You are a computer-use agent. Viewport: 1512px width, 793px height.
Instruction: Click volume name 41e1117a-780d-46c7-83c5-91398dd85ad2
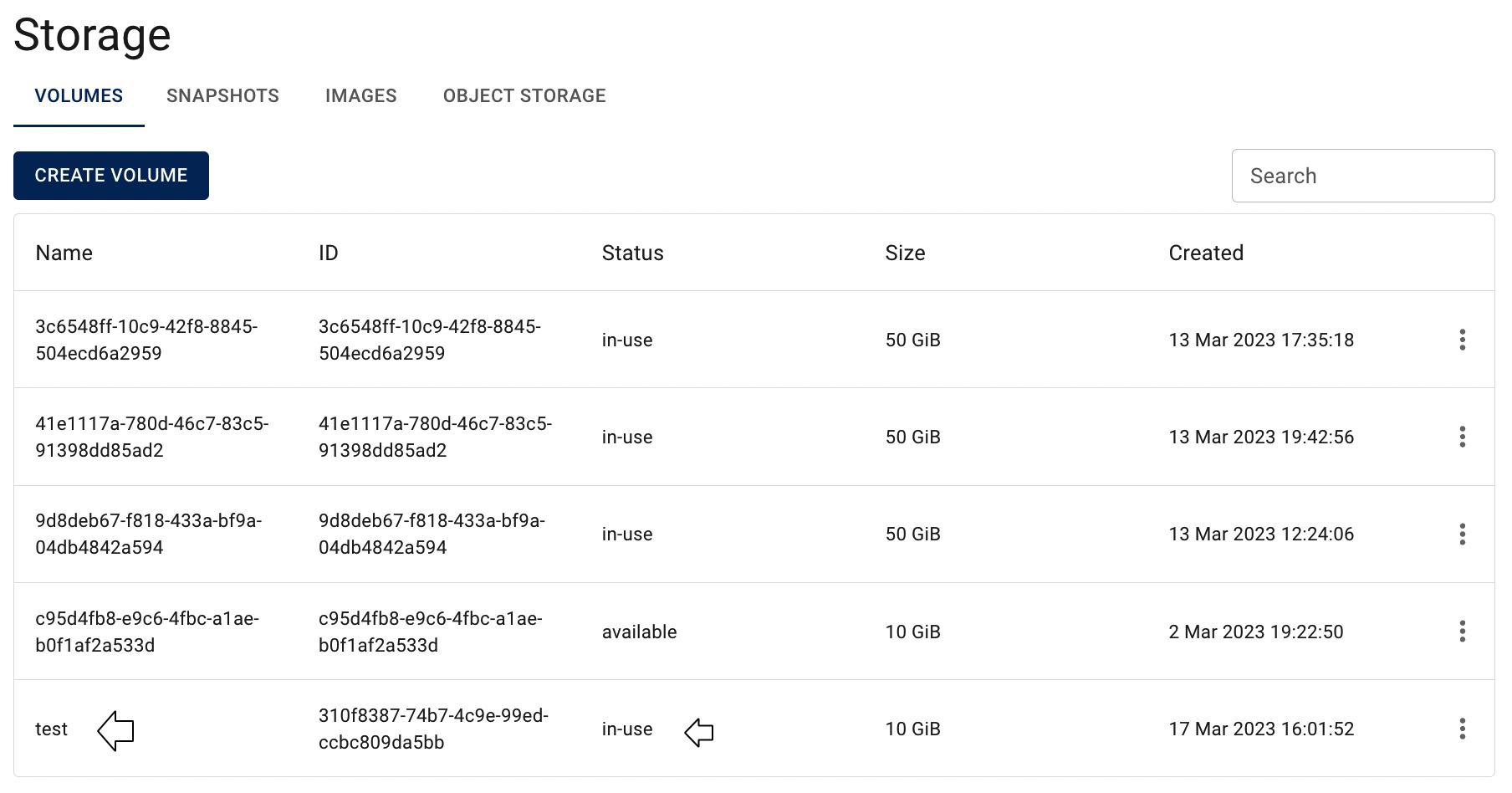coord(152,437)
